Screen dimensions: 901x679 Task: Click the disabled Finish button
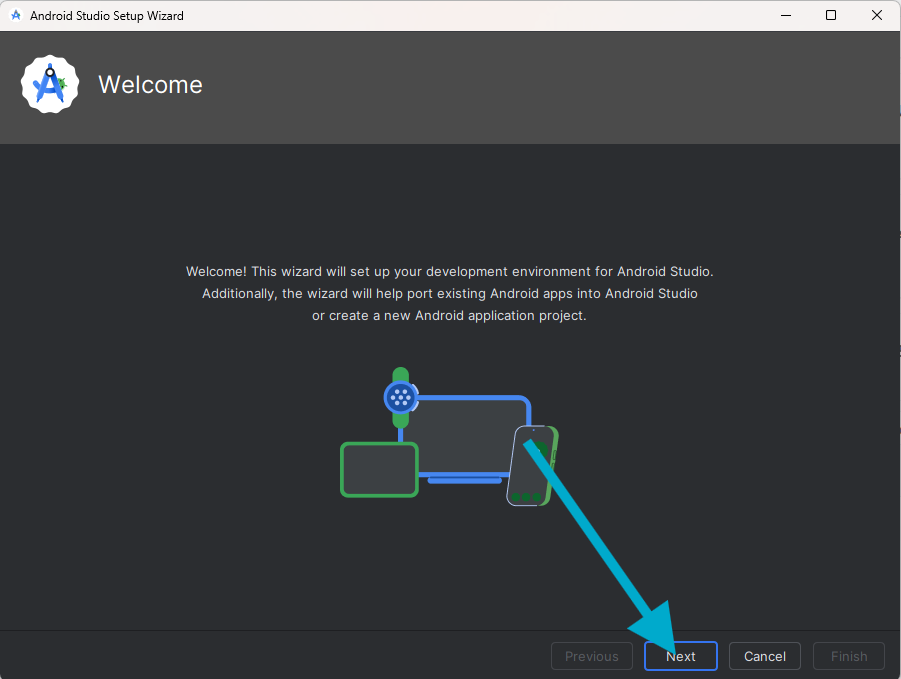(848, 656)
